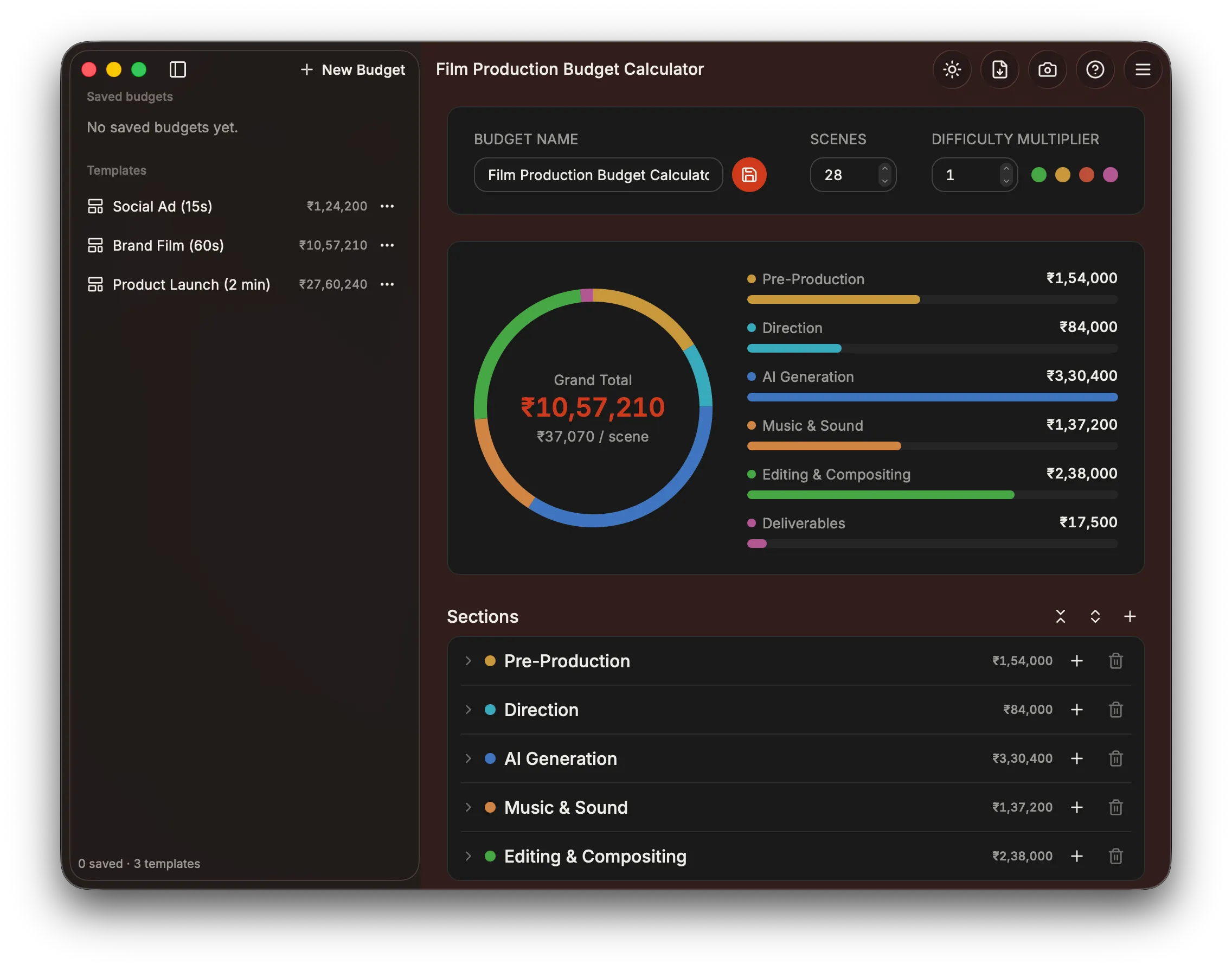Viewport: 1232px width, 970px height.
Task: Load the Product Launch (2 min) template
Action: (241, 284)
